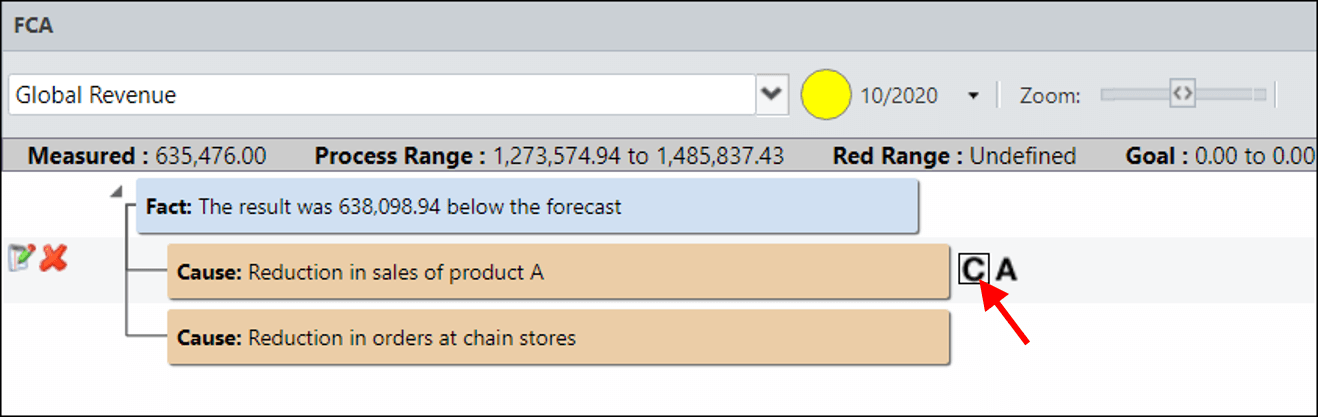Click the 10/2020 period label
The image size is (1318, 417).
pyautogui.click(x=899, y=96)
